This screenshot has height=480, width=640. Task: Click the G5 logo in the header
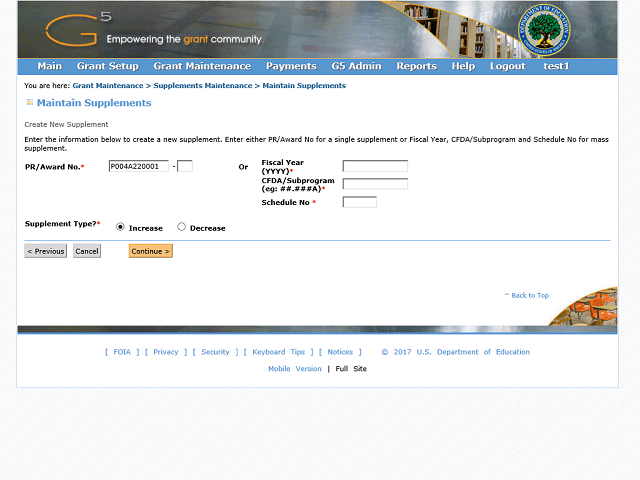tap(78, 28)
